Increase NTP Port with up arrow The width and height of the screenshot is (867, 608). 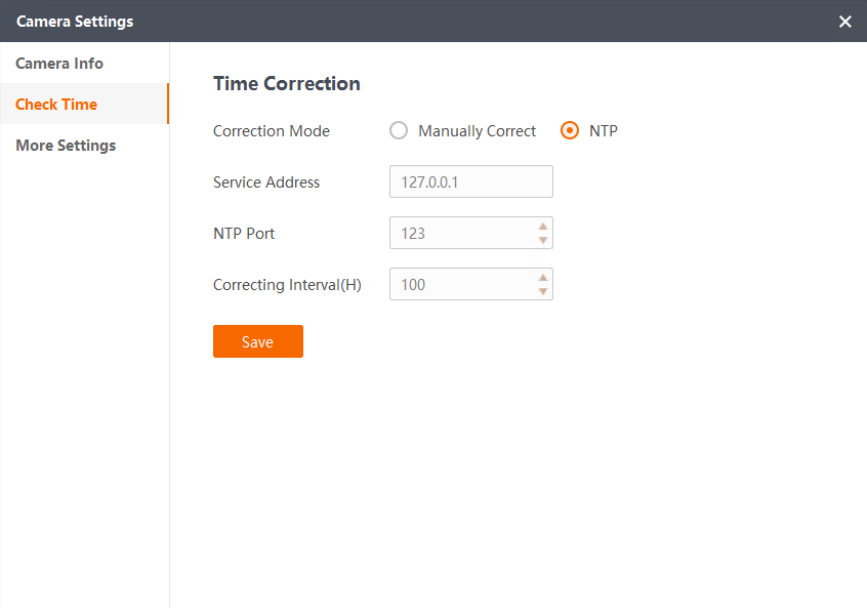(542, 226)
